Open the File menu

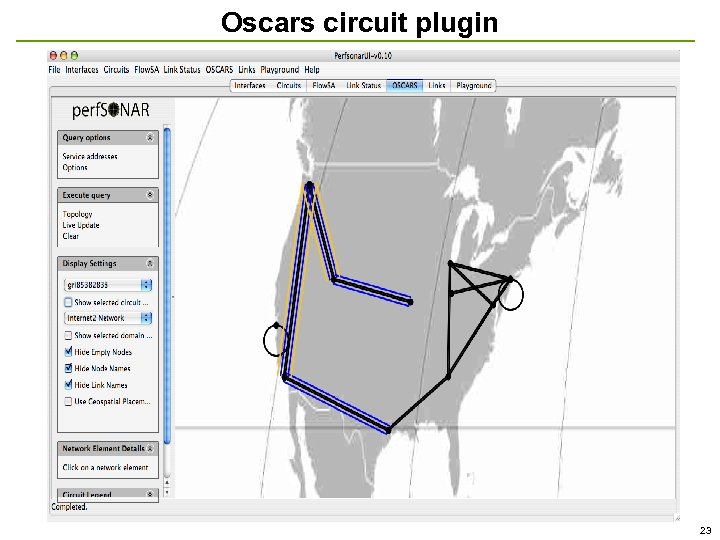click(54, 70)
